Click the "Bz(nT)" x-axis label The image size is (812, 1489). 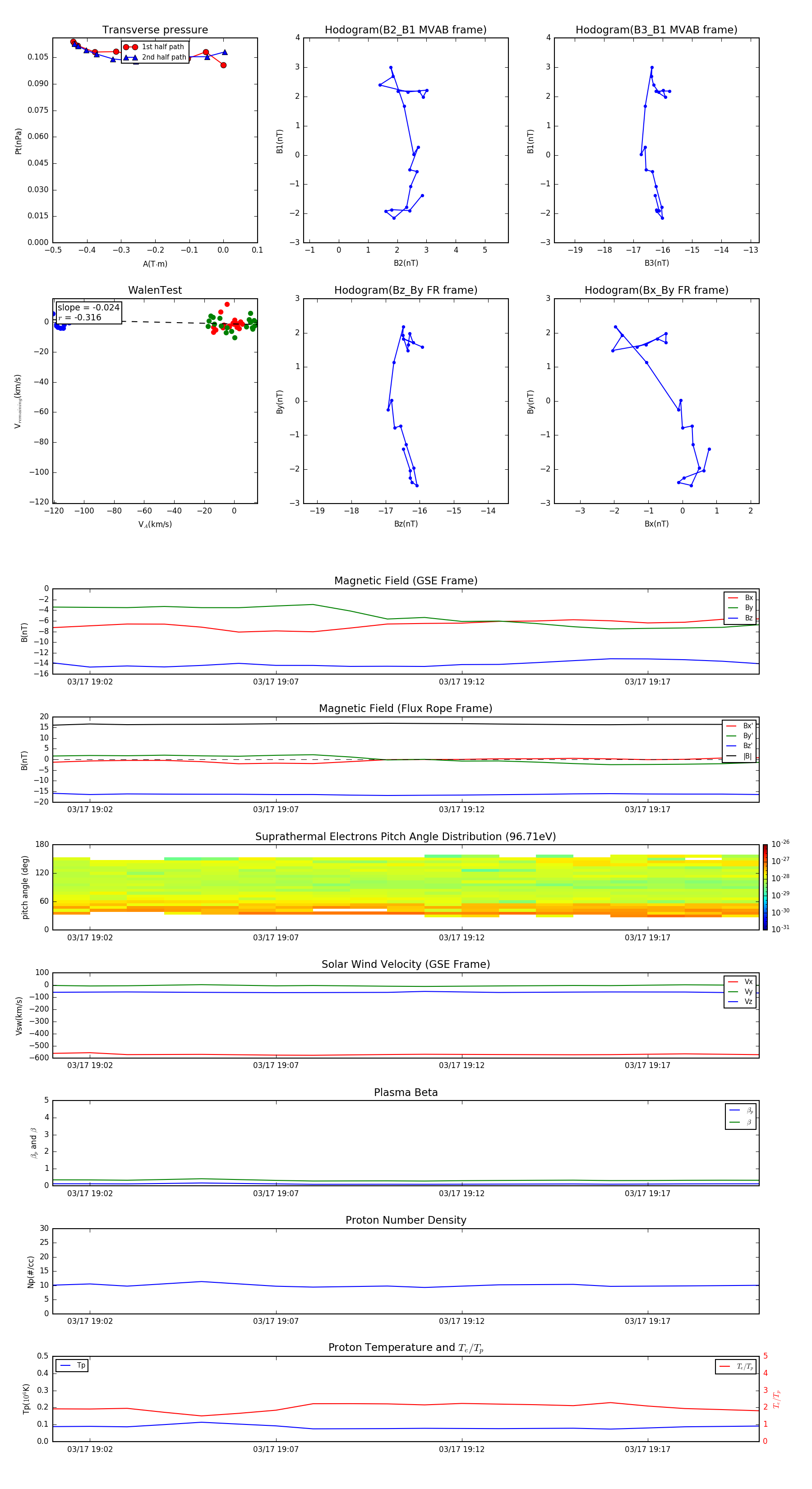click(x=406, y=524)
